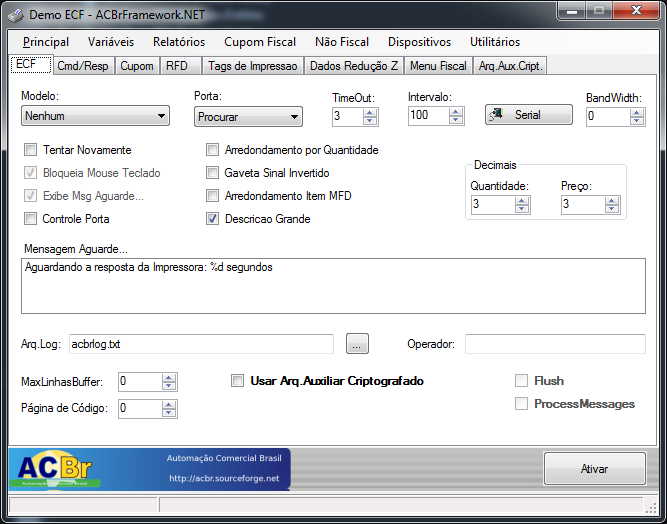Expand the Porta dropdown

pyautogui.click(x=294, y=117)
